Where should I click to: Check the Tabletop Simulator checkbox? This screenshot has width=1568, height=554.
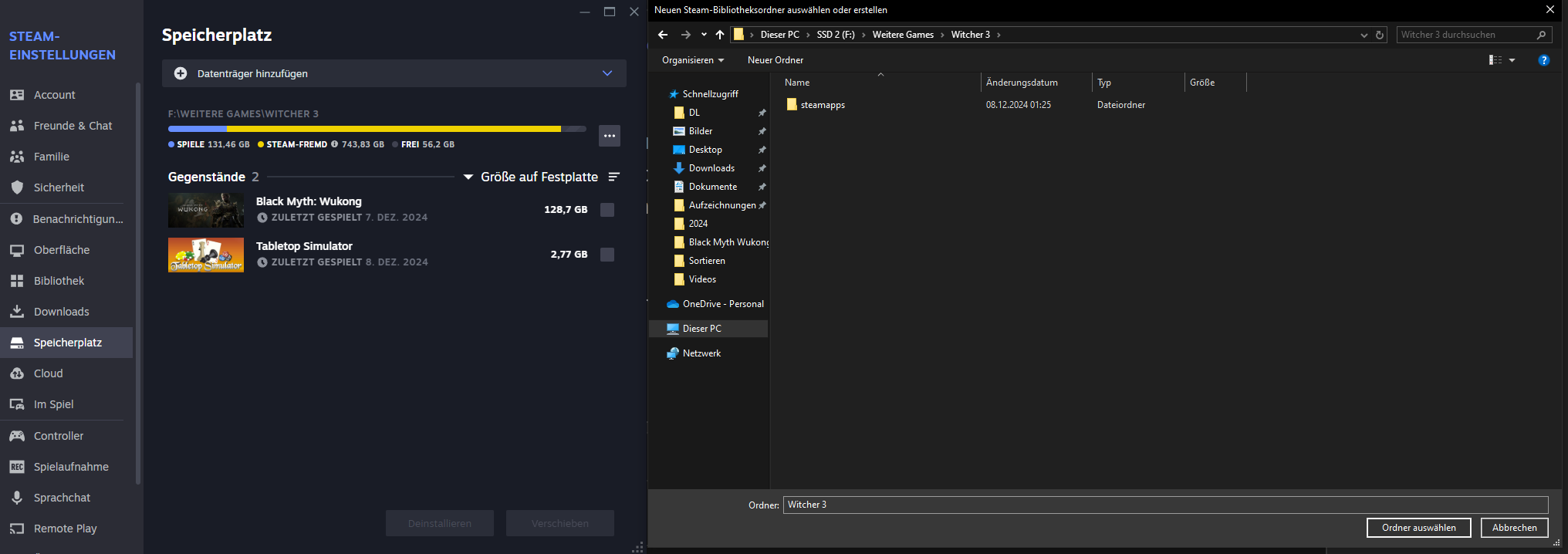pyautogui.click(x=607, y=255)
